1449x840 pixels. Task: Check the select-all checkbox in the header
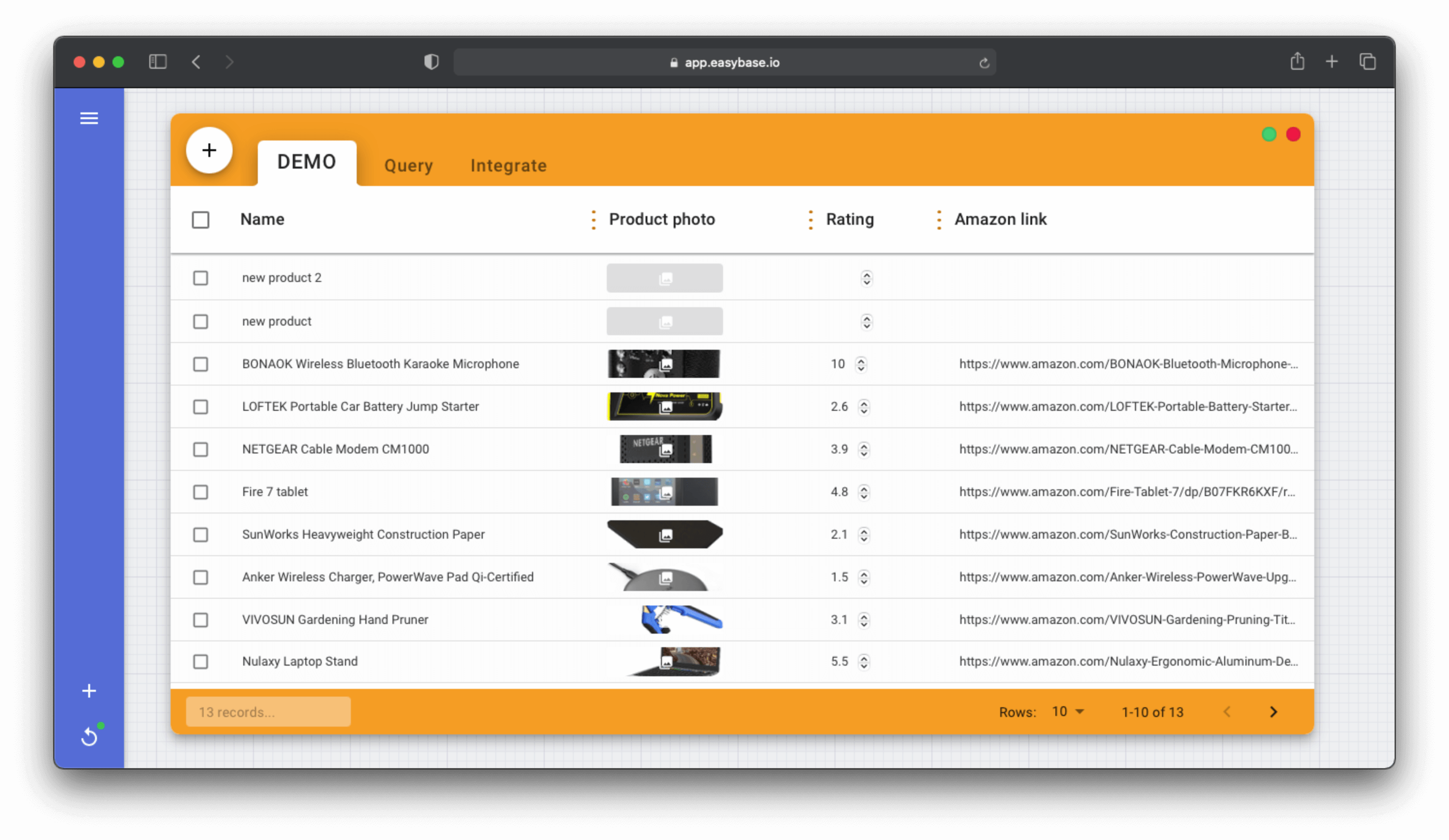pyautogui.click(x=201, y=219)
